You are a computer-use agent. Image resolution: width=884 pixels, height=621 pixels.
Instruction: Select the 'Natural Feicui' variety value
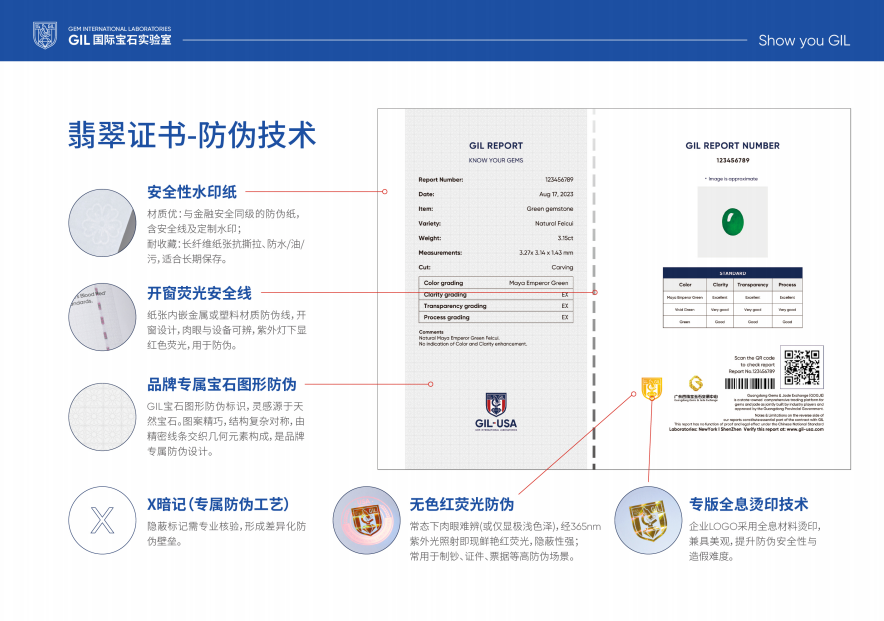pyautogui.click(x=554, y=224)
